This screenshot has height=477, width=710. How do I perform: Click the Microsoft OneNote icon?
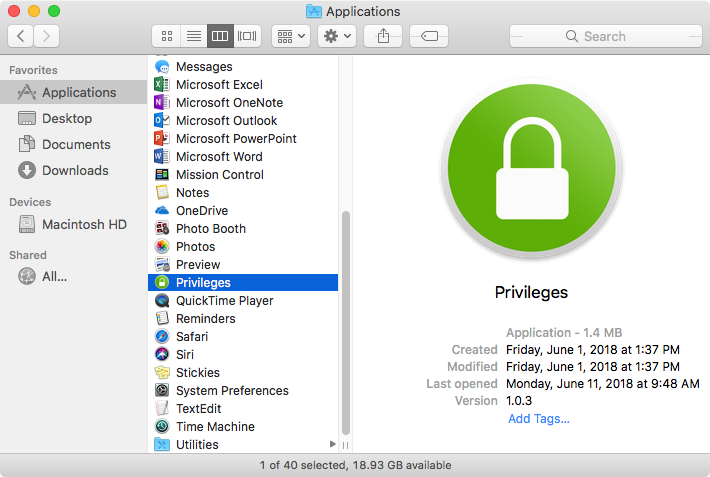[x=162, y=102]
